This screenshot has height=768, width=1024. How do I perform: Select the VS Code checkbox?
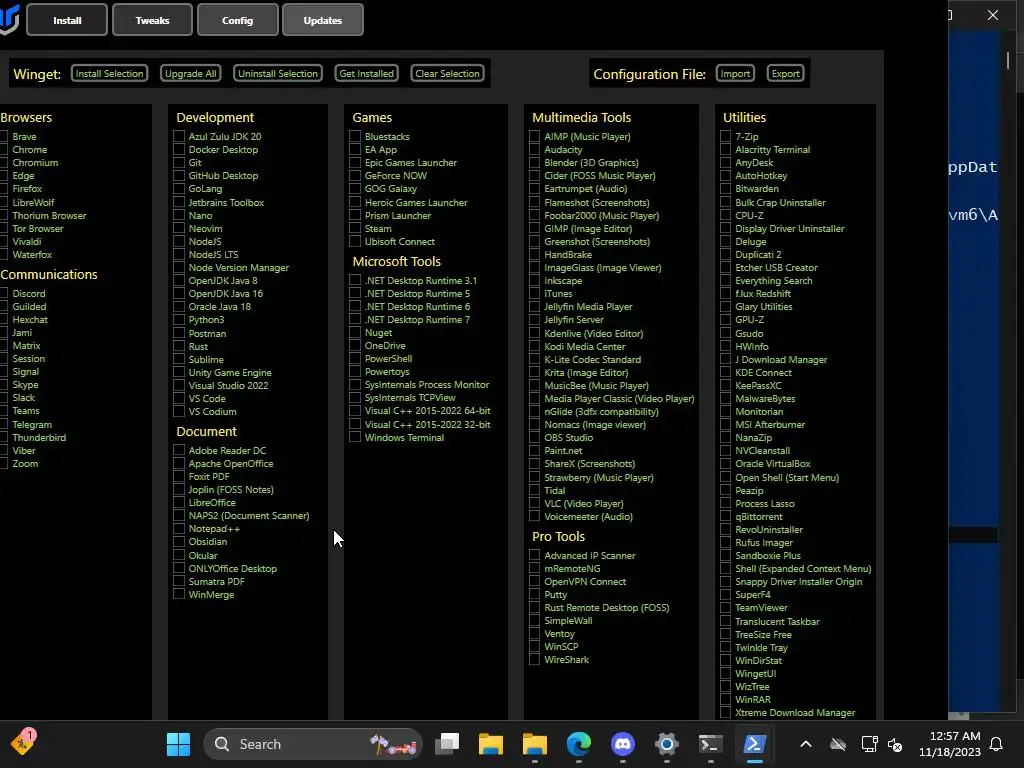[x=179, y=398]
